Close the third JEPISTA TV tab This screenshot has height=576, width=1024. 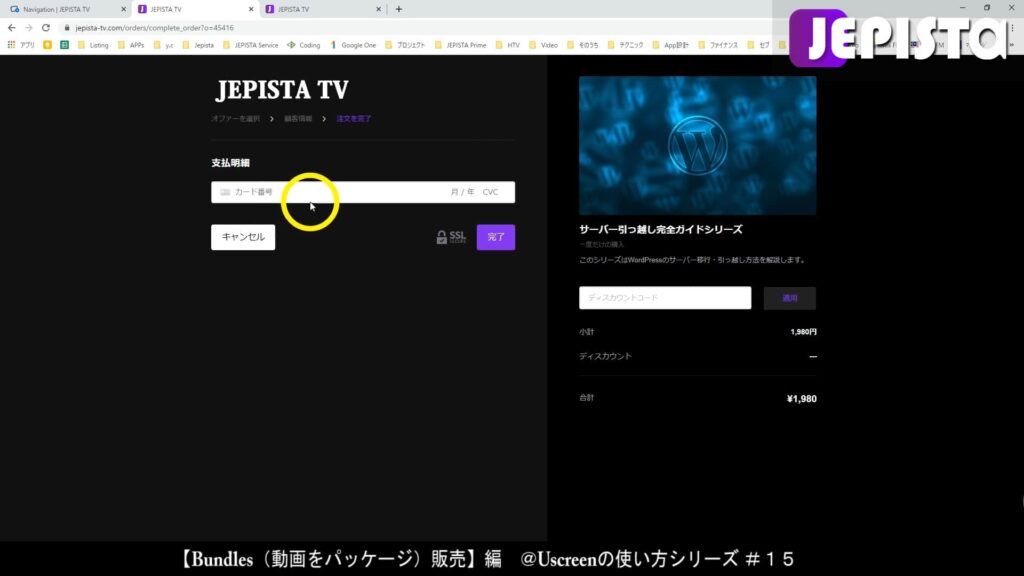(378, 9)
